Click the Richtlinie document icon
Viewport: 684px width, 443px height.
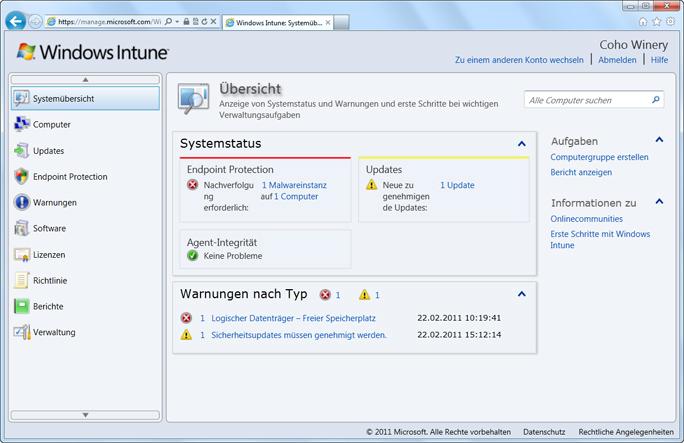pos(21,280)
